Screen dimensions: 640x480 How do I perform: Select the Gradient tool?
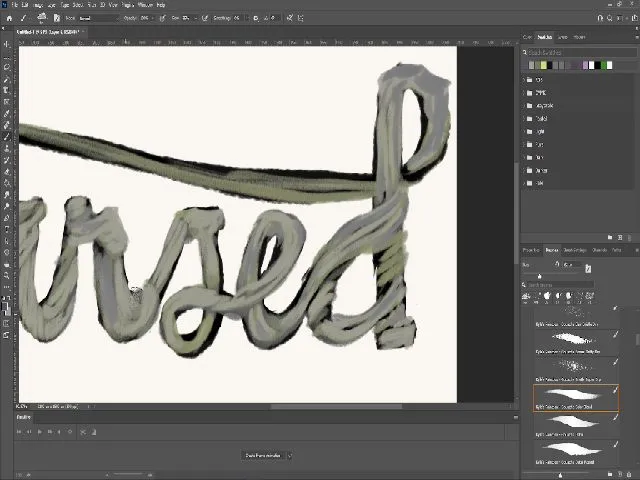click(7, 183)
